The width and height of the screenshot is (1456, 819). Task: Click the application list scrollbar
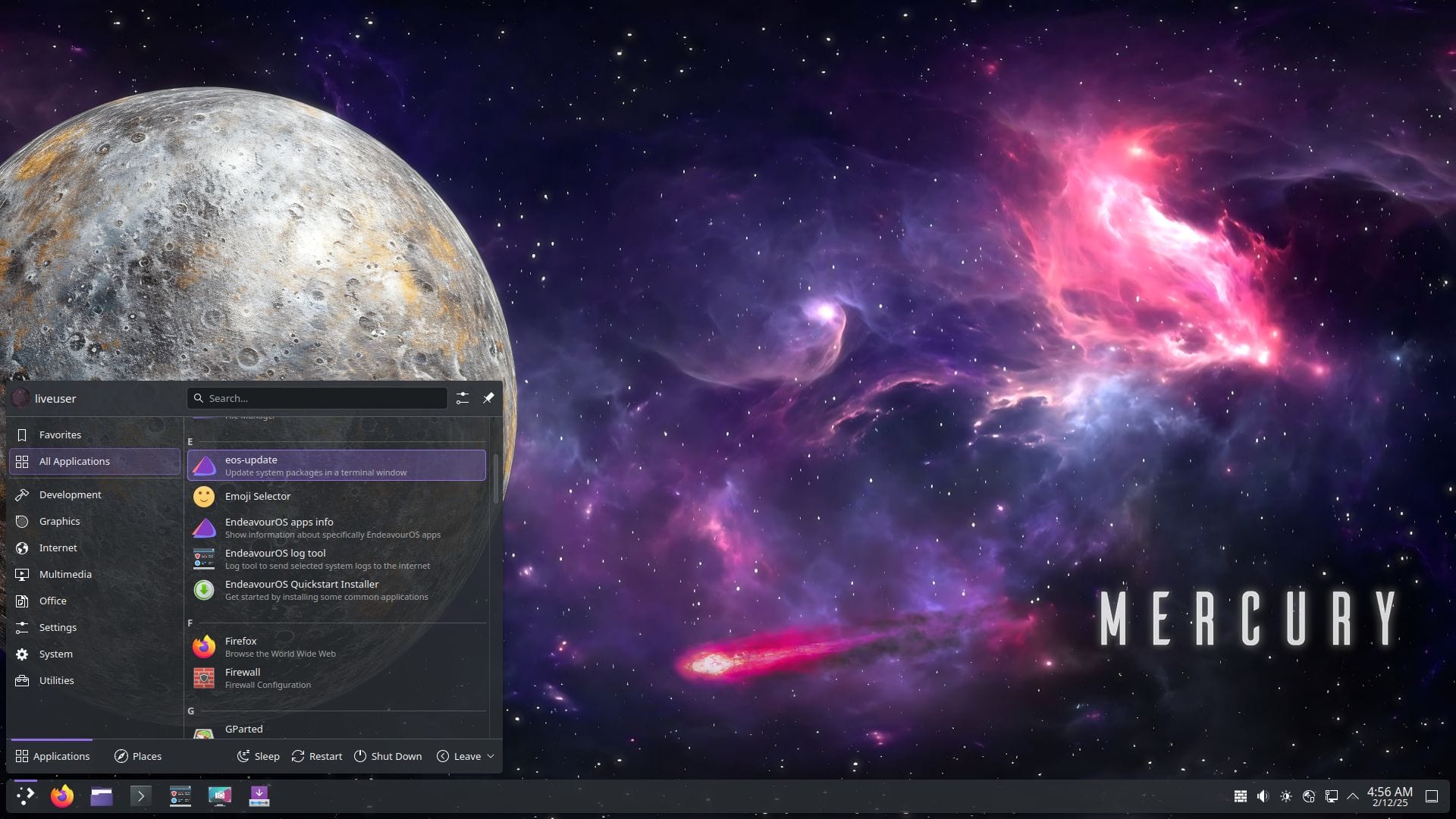(496, 479)
